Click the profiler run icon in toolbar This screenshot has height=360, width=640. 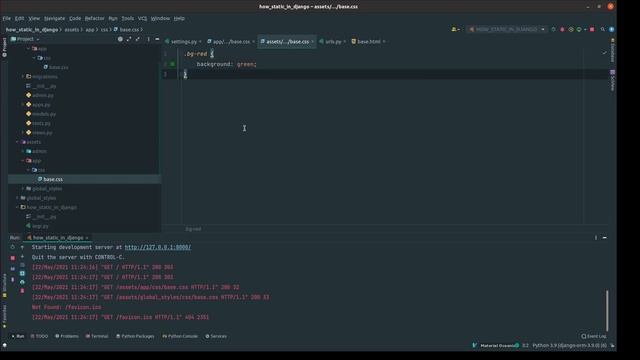click(579, 29)
